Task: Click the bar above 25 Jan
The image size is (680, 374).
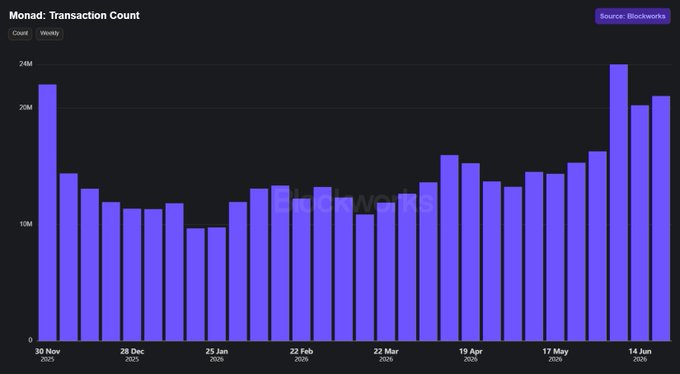Action: [x=217, y=284]
